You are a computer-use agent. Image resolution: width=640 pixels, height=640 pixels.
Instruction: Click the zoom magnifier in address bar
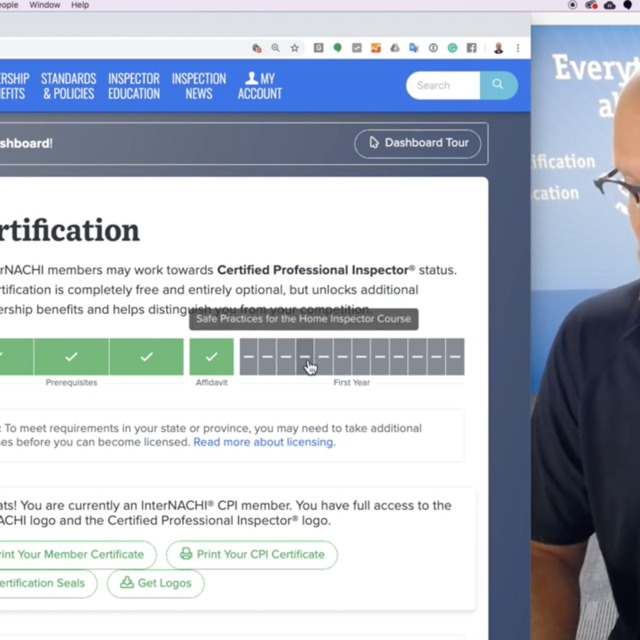pyautogui.click(x=276, y=47)
